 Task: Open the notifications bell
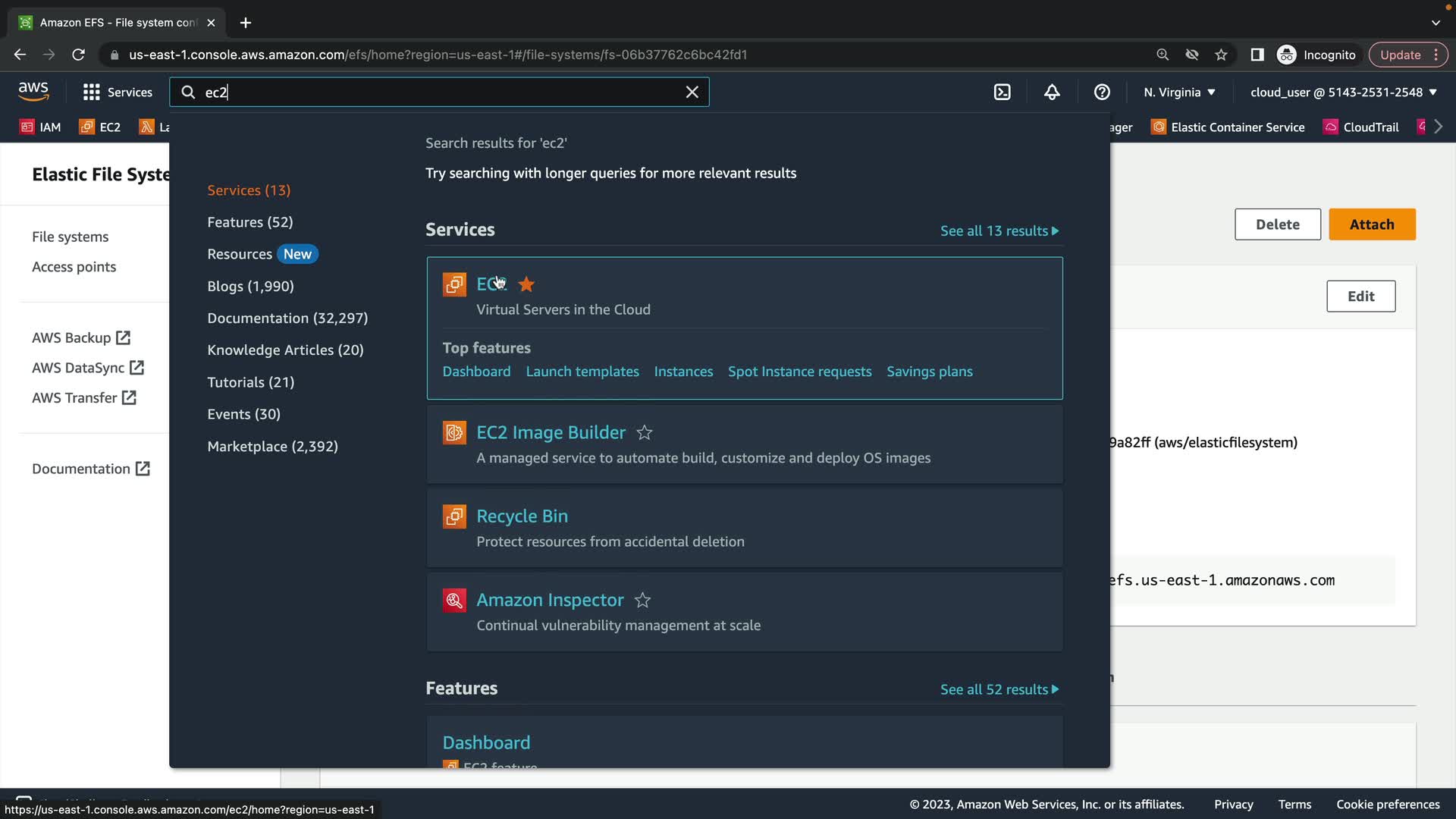tap(1052, 93)
